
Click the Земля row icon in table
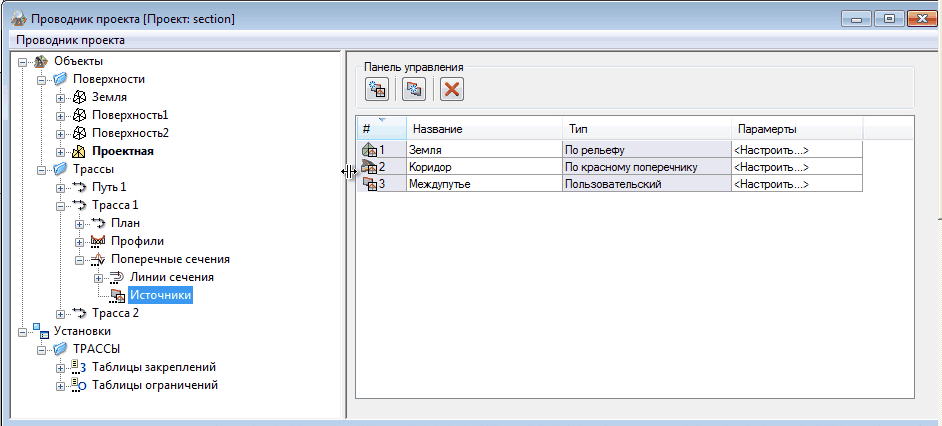pos(368,150)
